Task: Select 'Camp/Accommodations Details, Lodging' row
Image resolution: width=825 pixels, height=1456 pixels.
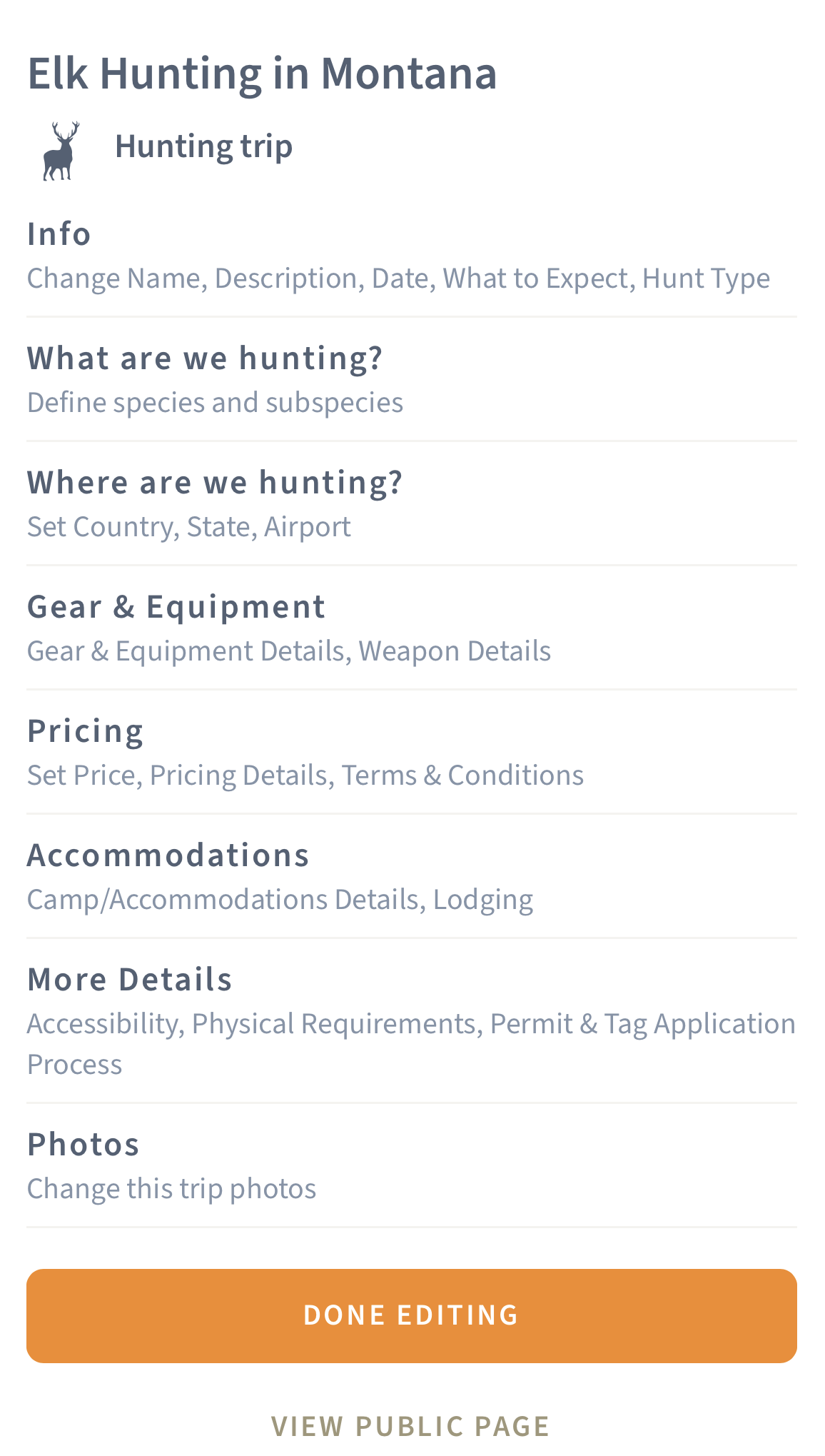Action: [x=280, y=898]
